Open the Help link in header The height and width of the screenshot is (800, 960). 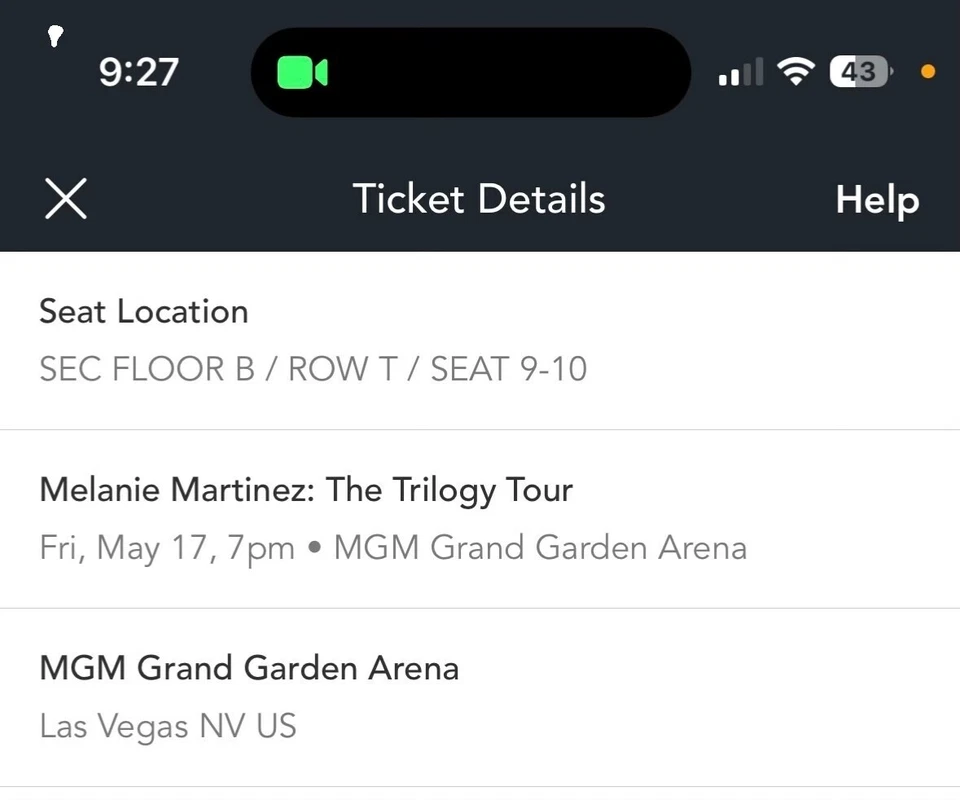(877, 200)
